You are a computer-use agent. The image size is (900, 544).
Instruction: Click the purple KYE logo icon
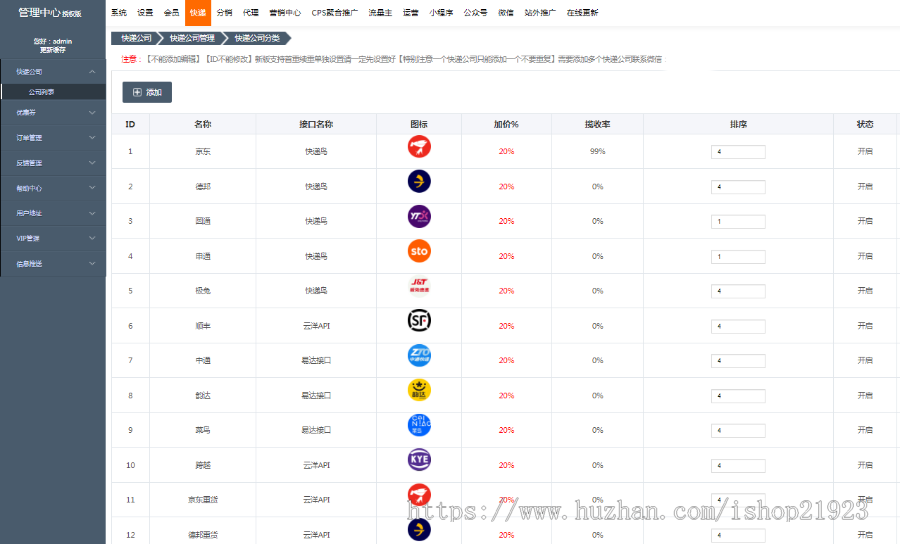click(x=419, y=460)
